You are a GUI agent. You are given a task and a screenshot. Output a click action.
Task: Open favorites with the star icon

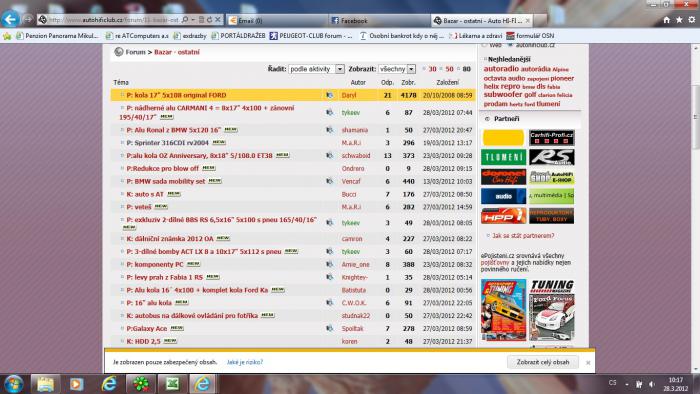tap(679, 20)
